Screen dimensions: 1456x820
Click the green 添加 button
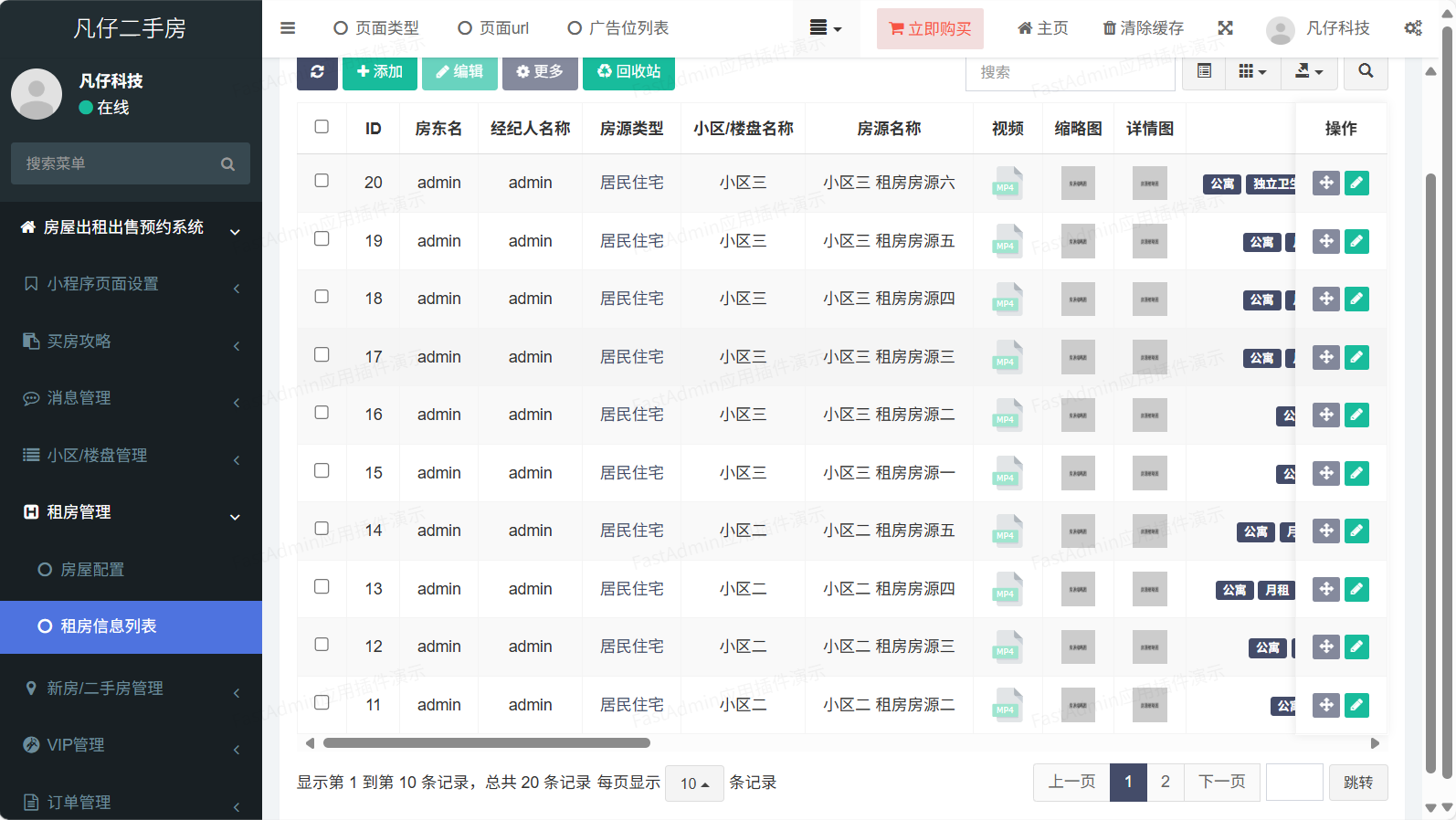[379, 72]
